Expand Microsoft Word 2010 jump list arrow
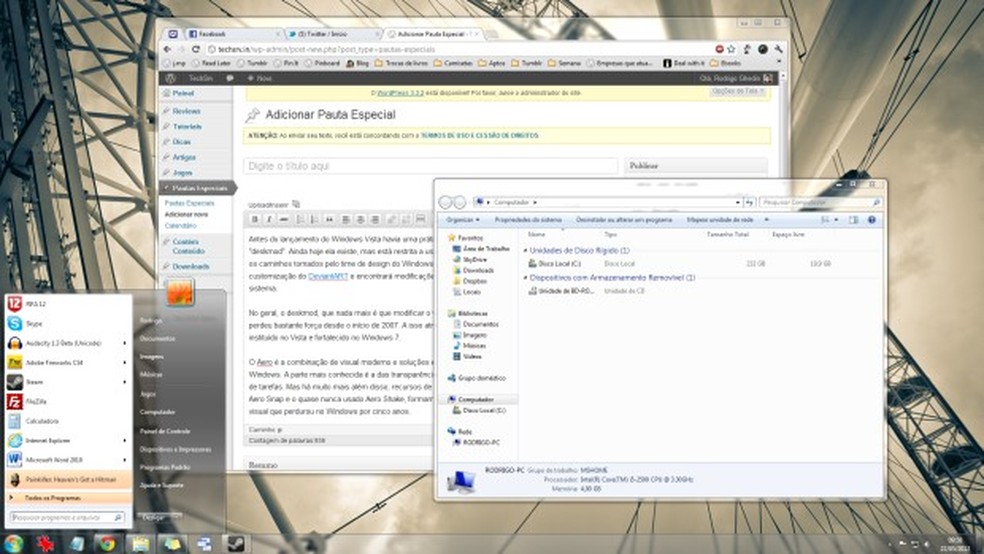Screen dimensions: 984x554 124,460
